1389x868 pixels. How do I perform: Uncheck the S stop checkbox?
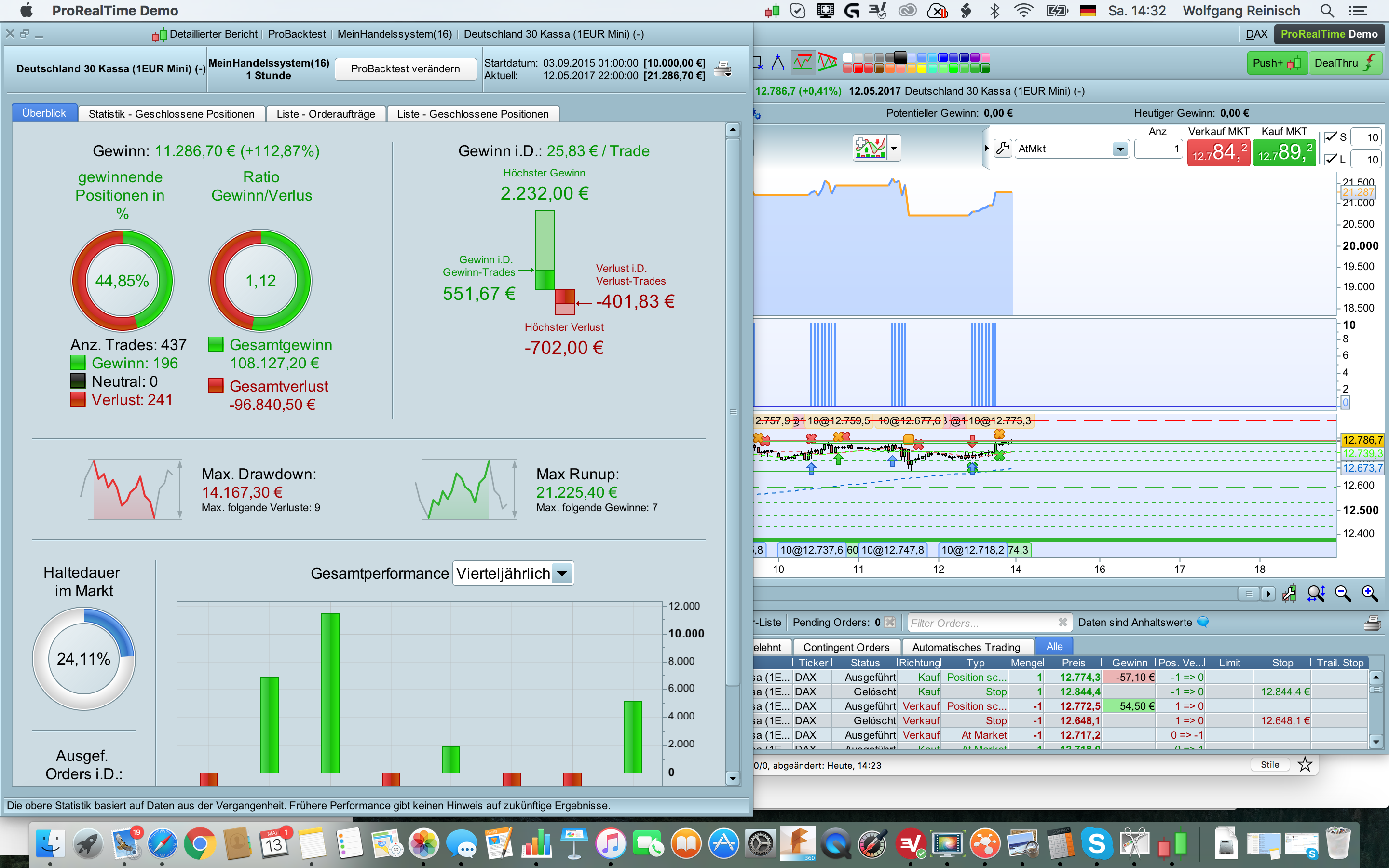pos(1330,137)
